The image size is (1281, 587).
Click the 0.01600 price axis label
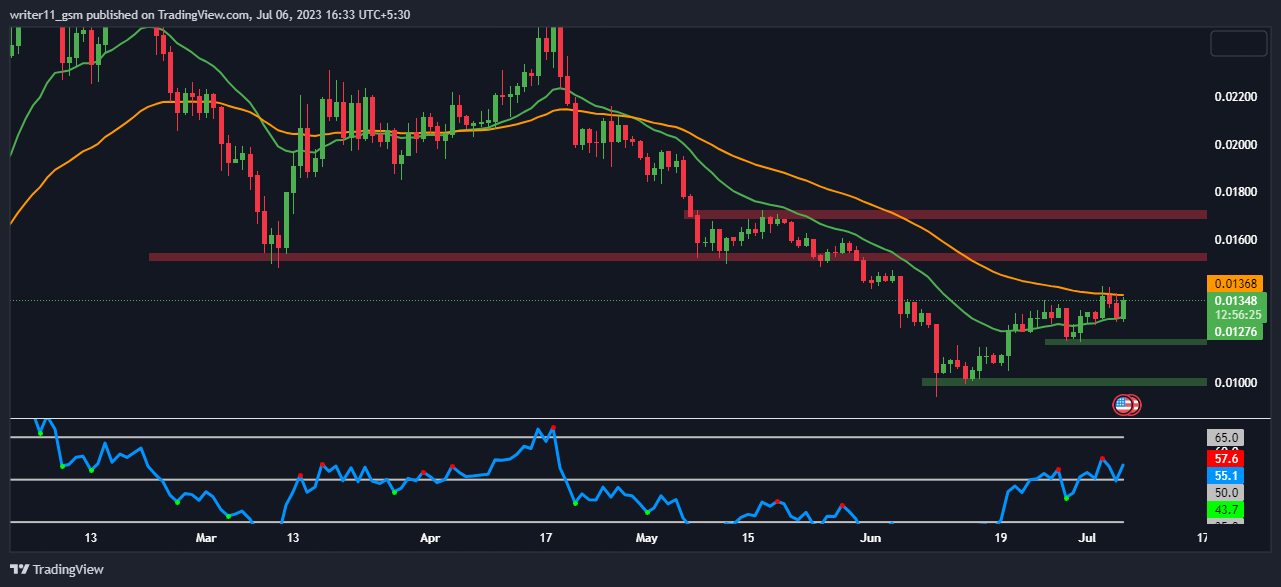(x=1235, y=240)
